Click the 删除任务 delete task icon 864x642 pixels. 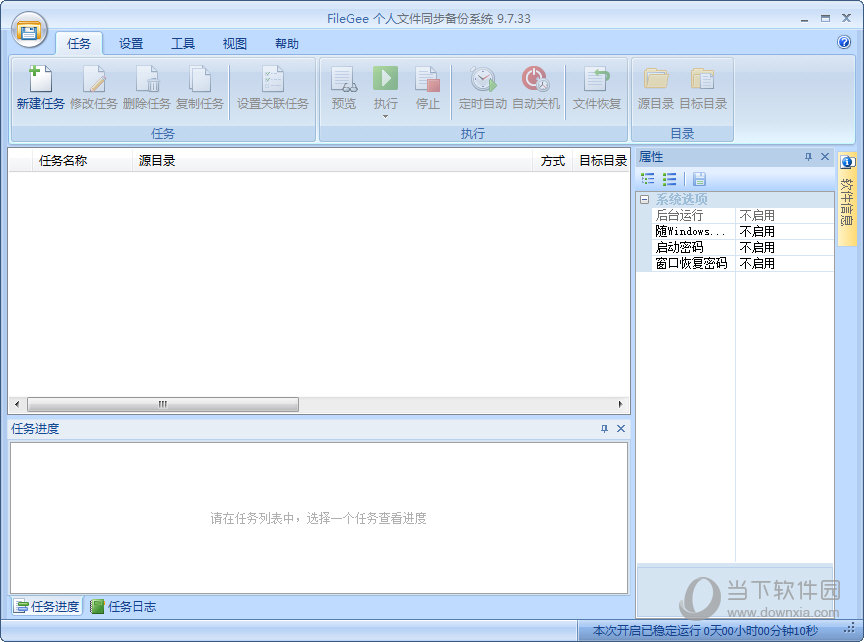(147, 79)
